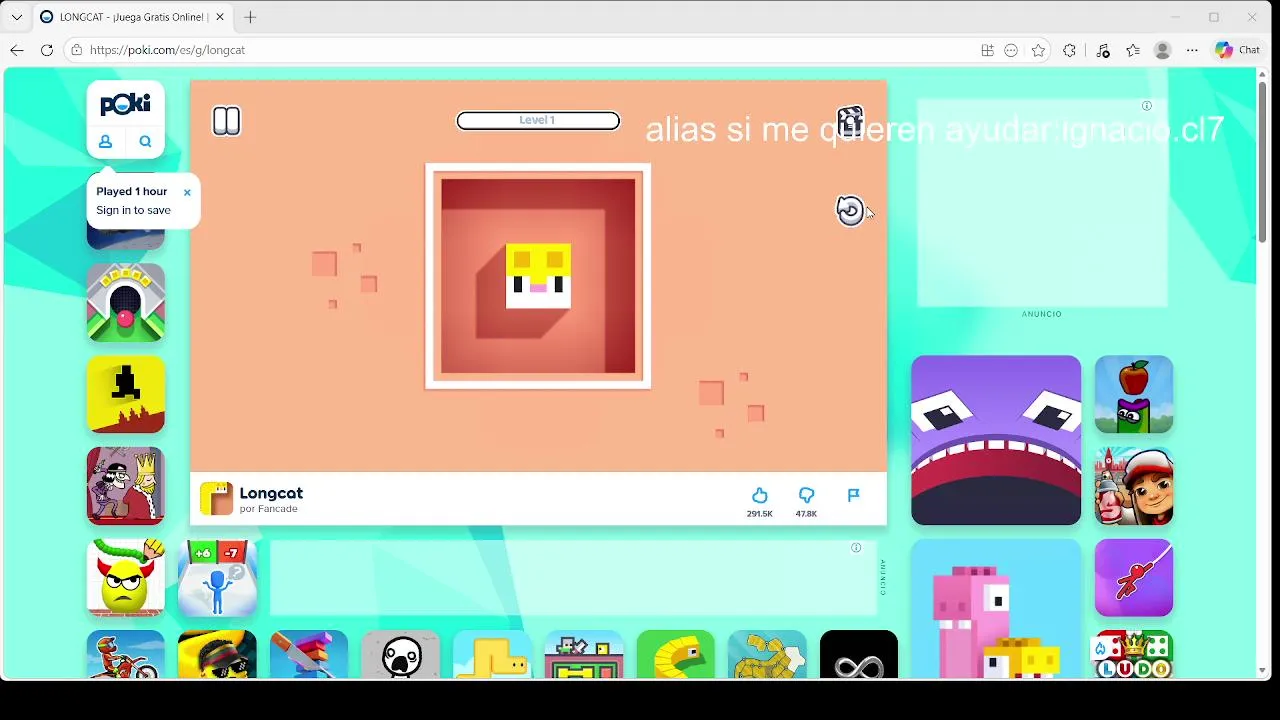Open the Poki search icon

145,141
